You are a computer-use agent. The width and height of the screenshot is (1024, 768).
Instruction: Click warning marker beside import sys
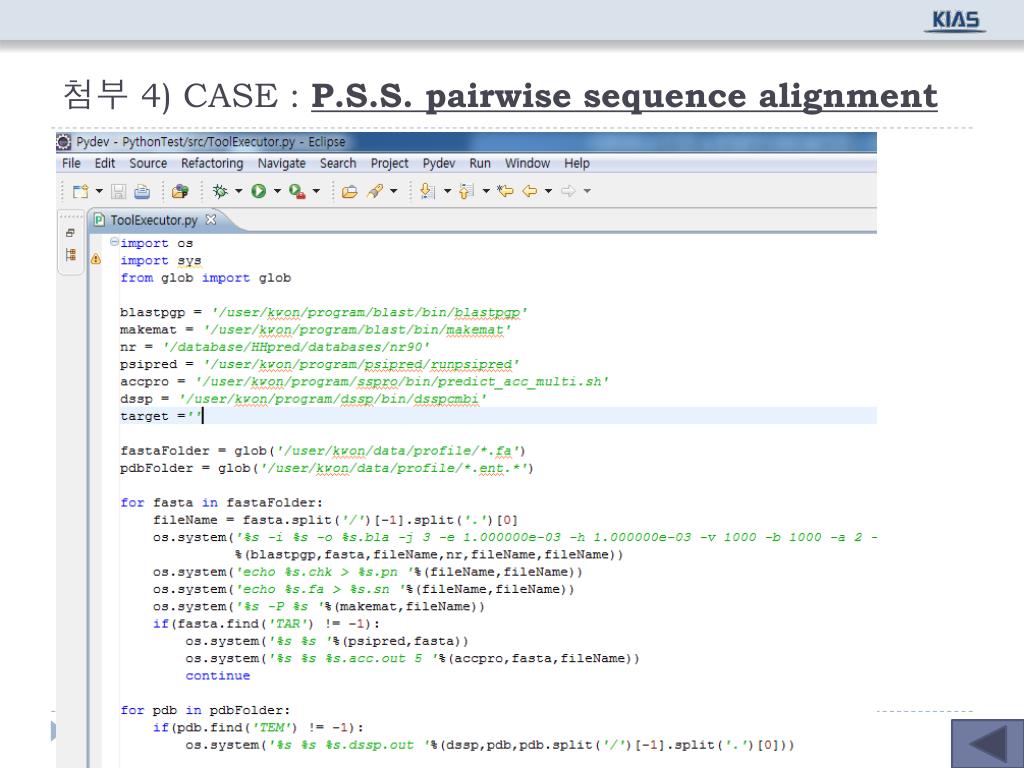coord(96,260)
